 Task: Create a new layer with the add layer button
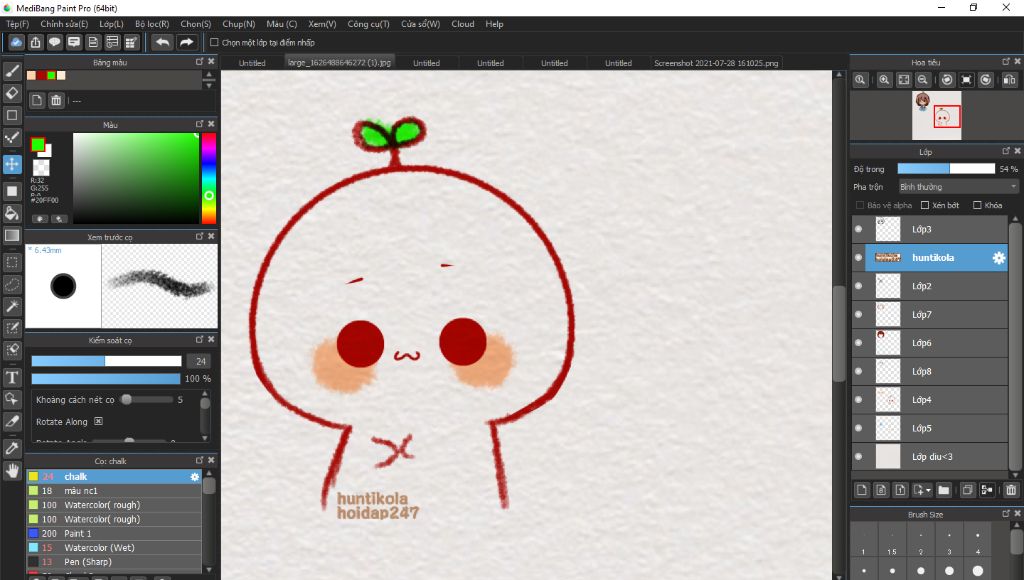click(861, 489)
